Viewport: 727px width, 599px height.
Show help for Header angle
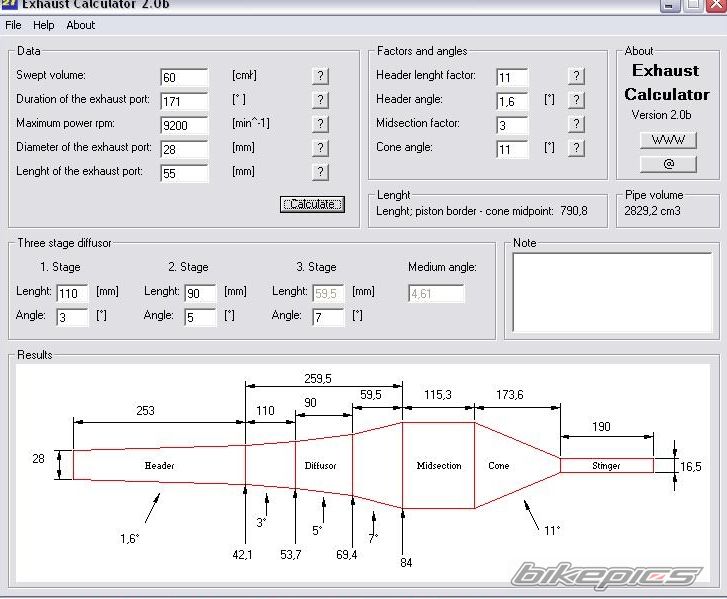576,100
